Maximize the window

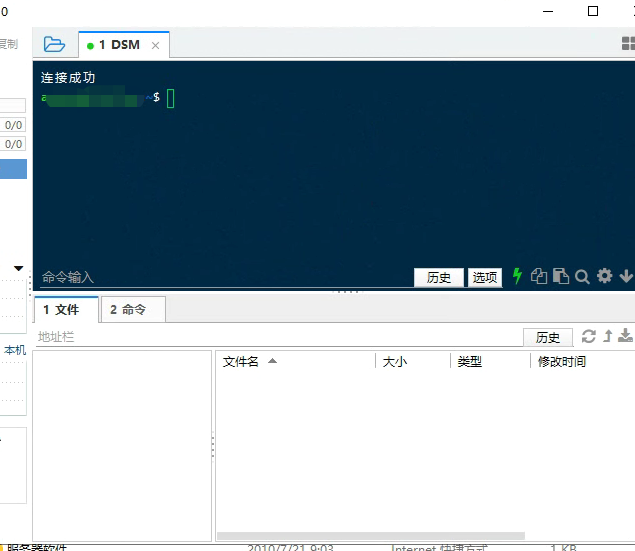tap(593, 11)
